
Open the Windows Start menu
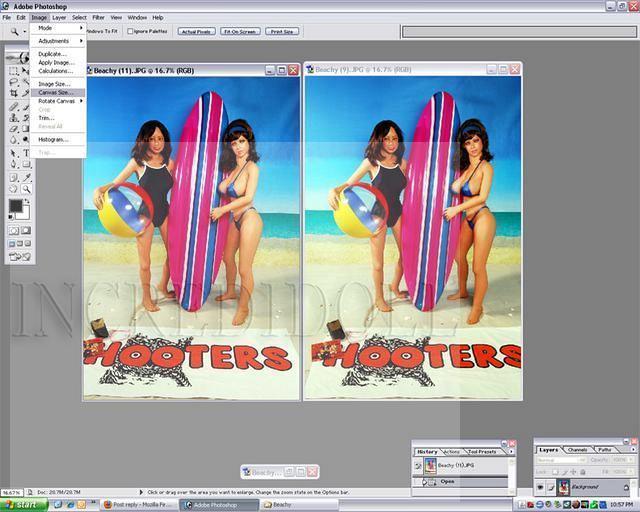tap(24, 505)
